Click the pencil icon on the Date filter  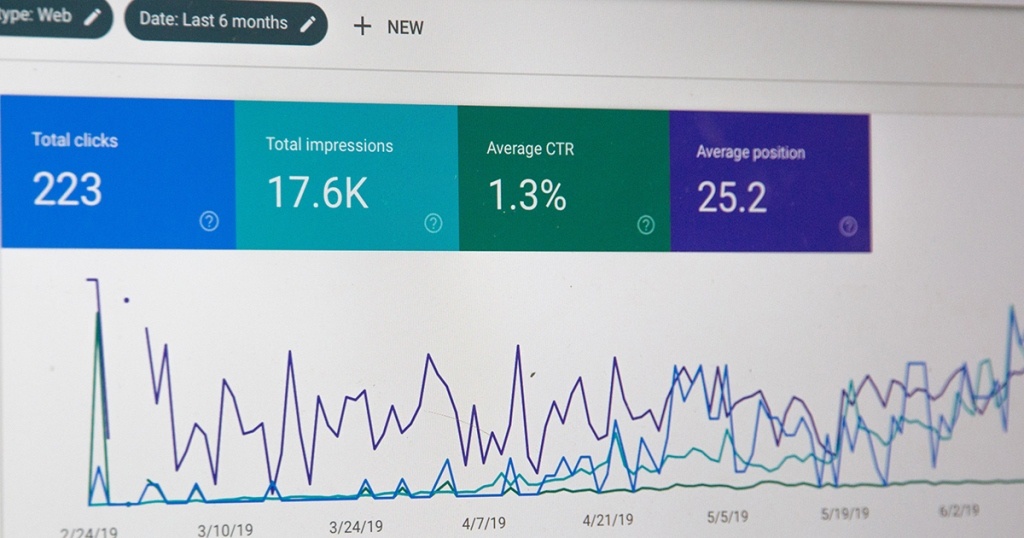click(309, 23)
